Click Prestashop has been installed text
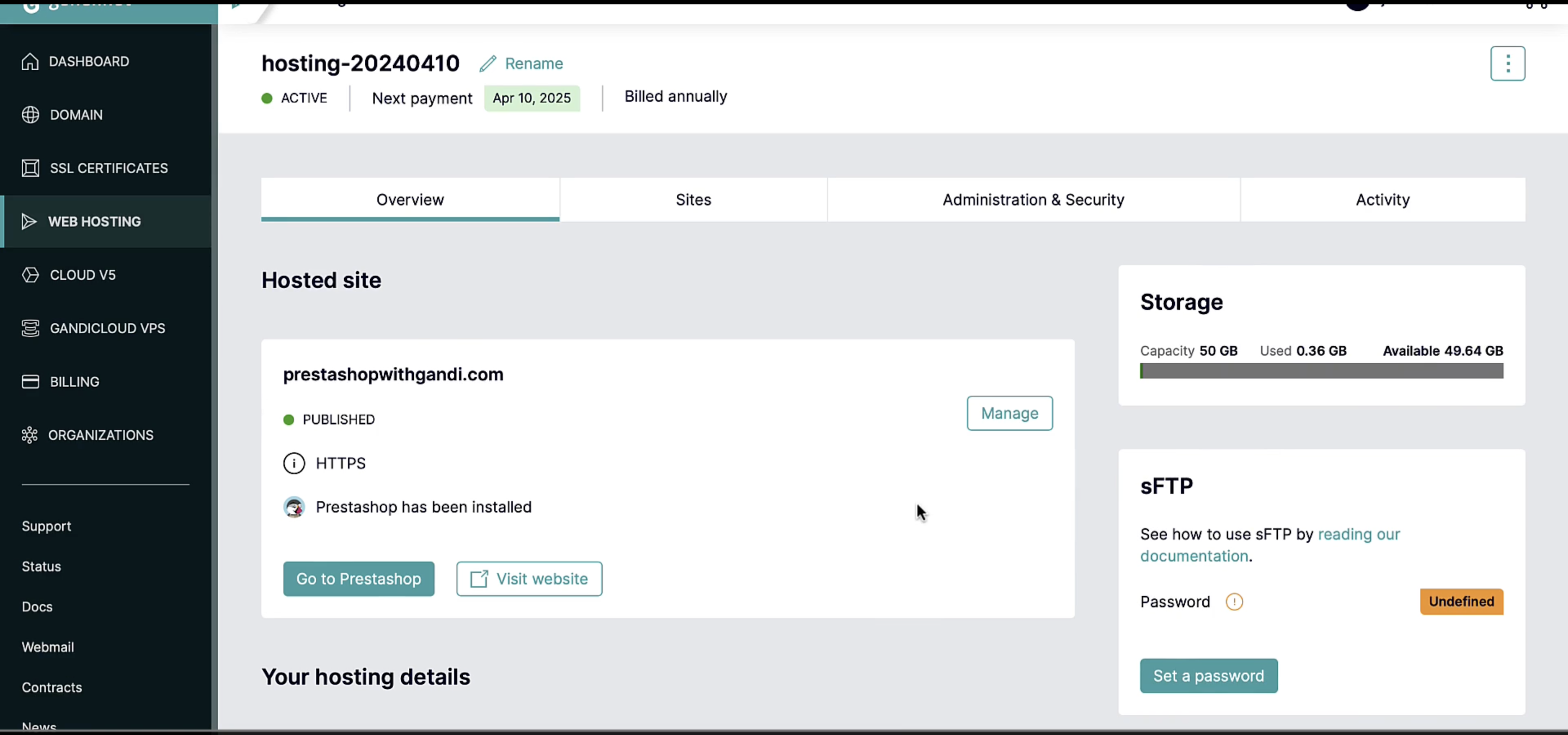Image resolution: width=1568 pixels, height=735 pixels. point(423,507)
